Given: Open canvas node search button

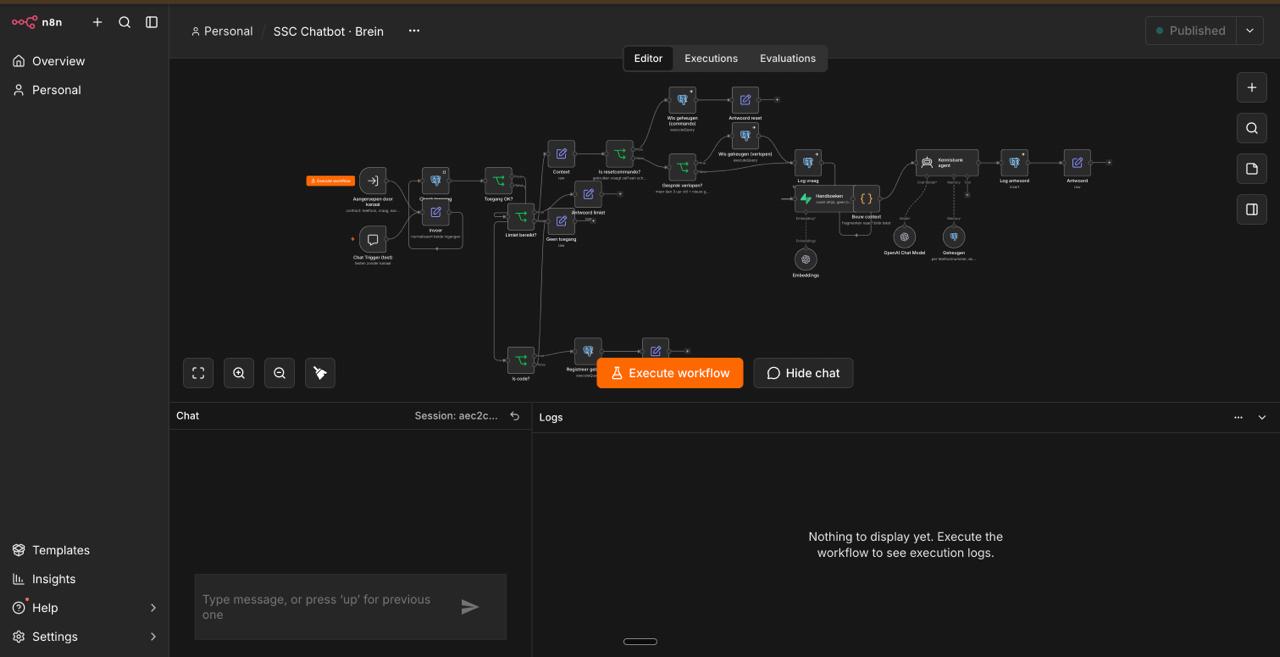Looking at the screenshot, I should (1251, 128).
